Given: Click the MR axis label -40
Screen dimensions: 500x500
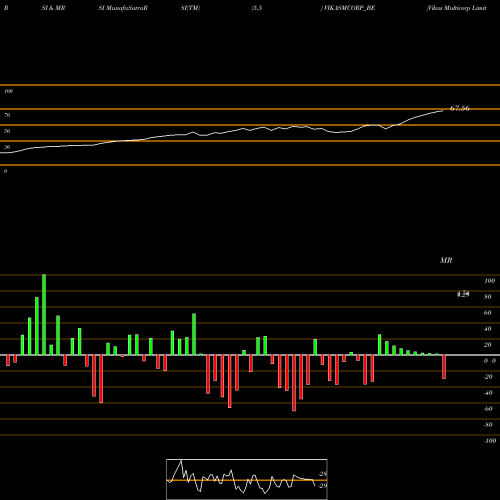Looking at the screenshot, I should pyautogui.click(x=488, y=393).
